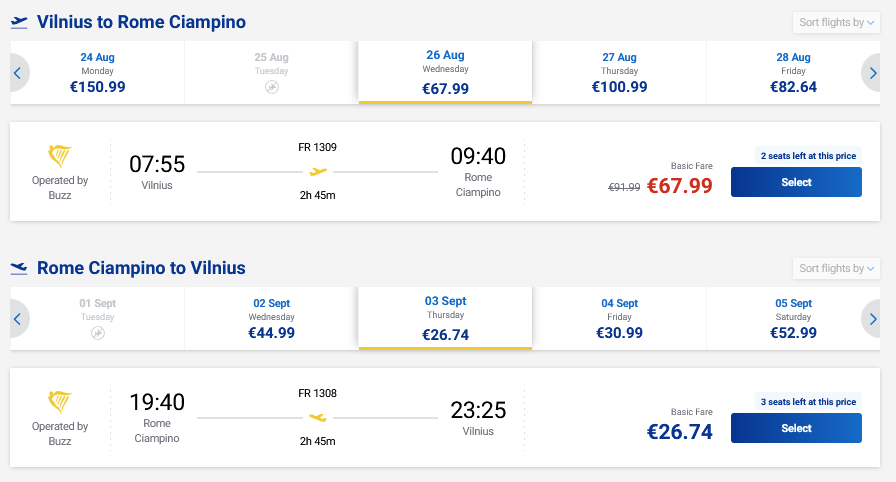Switch to 04 Sept Friday €30.99 date
The width and height of the screenshot is (896, 482).
point(619,319)
